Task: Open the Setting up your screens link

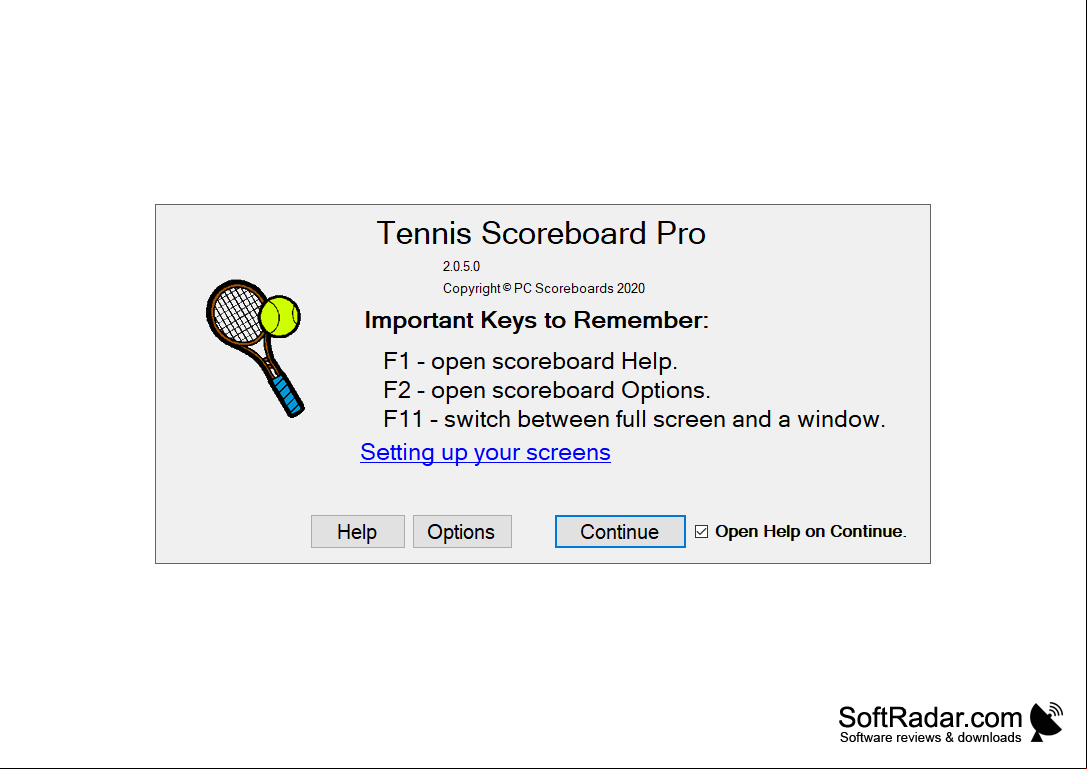Action: [485, 452]
